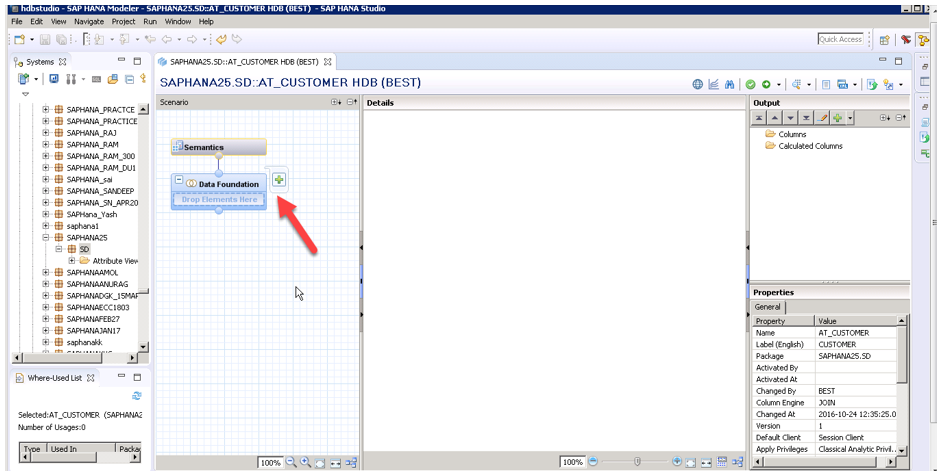
Task: Click the globe icon in editor toolbar
Action: (x=697, y=84)
